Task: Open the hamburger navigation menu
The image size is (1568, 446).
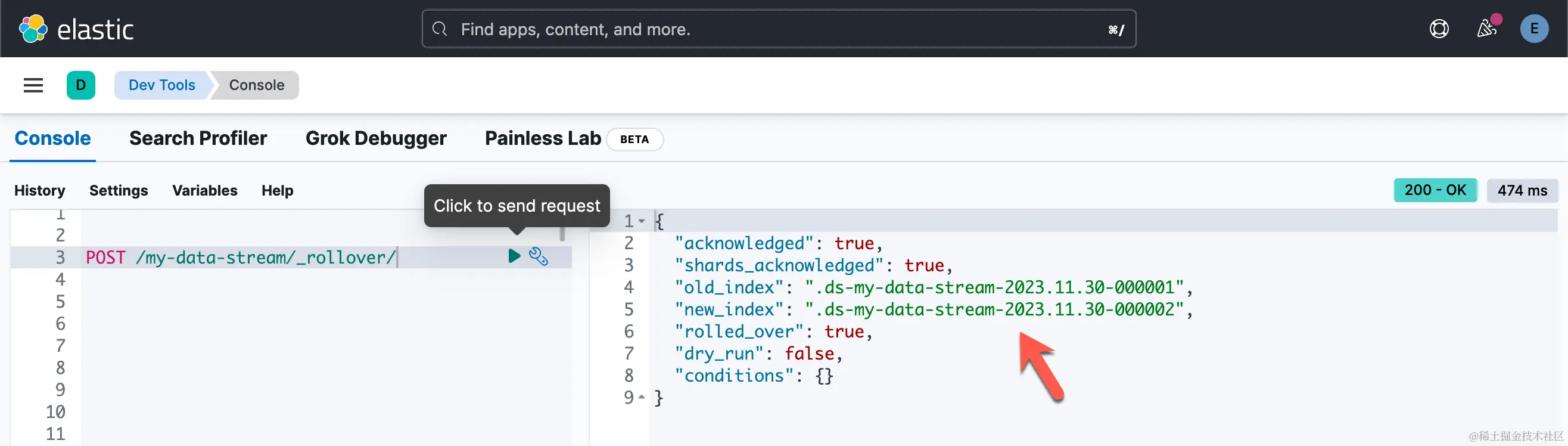Action: 33,85
